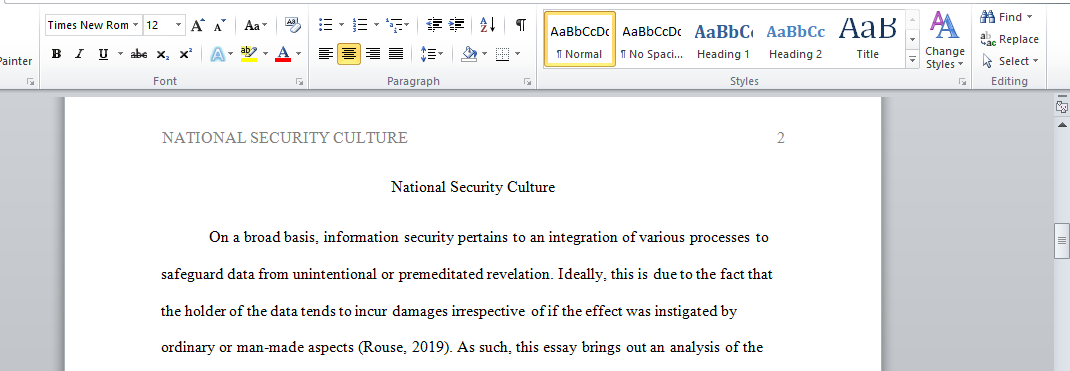Align text right
This screenshot has width=1070, height=371.
click(x=373, y=54)
